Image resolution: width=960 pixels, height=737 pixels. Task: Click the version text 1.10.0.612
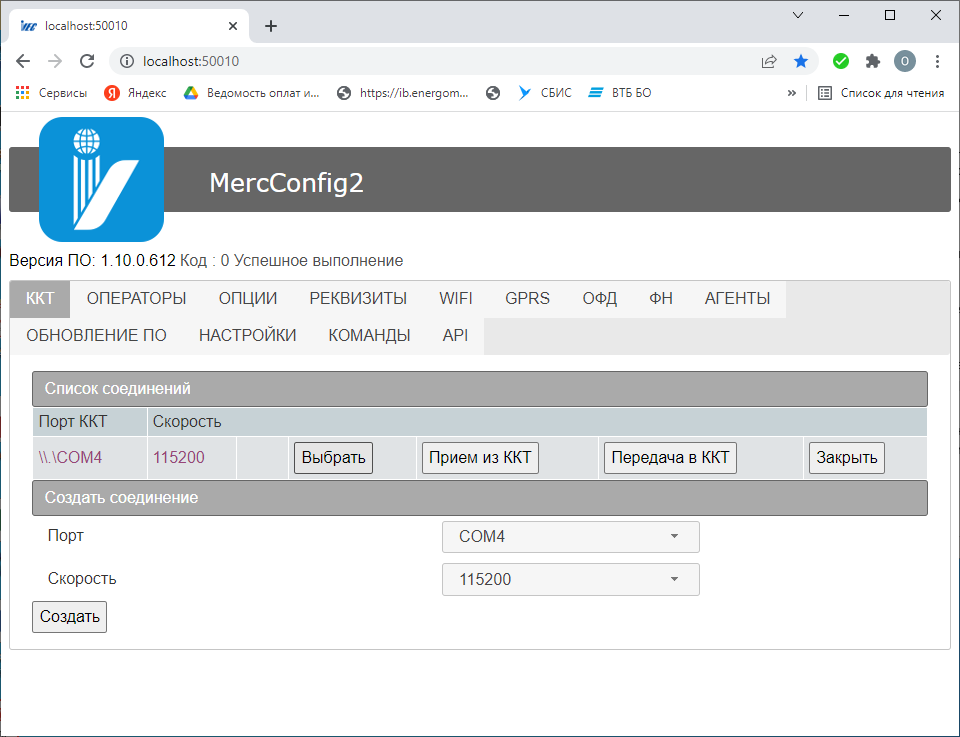(138, 261)
